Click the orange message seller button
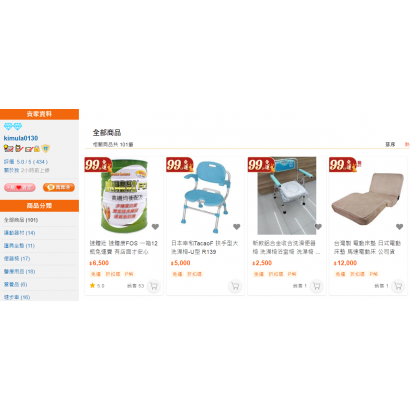The image size is (410, 410). pos(59,187)
